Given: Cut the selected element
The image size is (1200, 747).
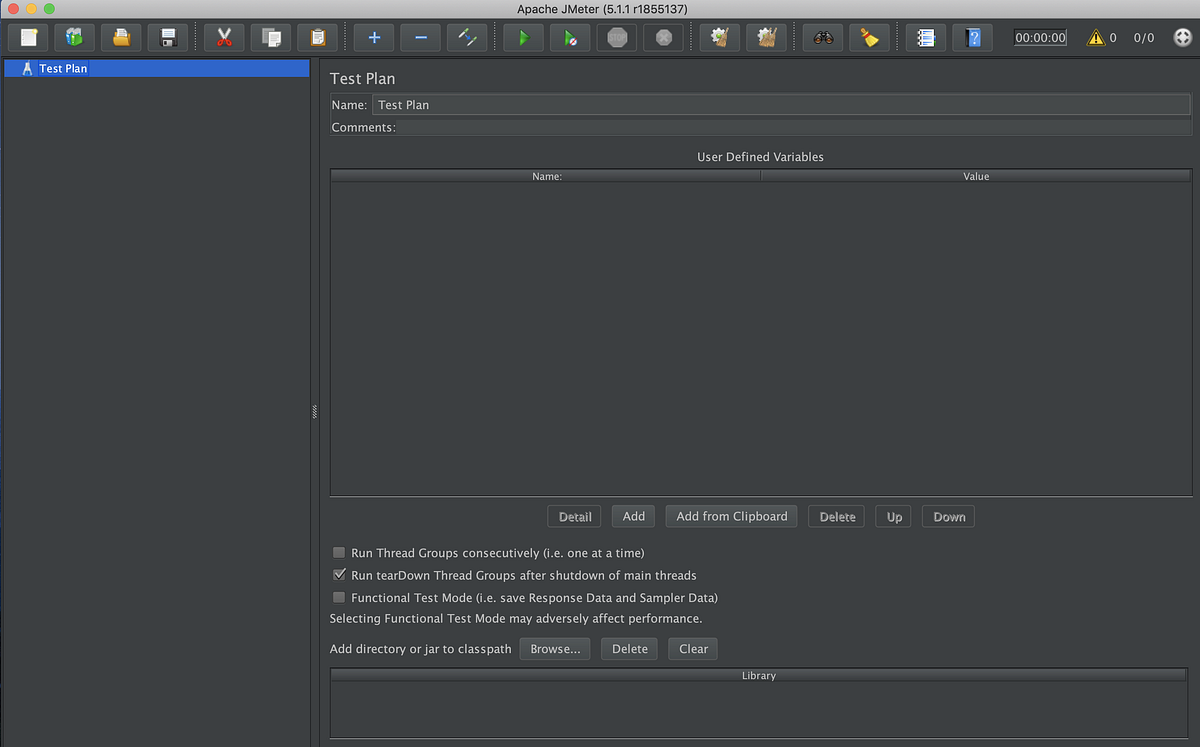Looking at the screenshot, I should coord(224,37).
